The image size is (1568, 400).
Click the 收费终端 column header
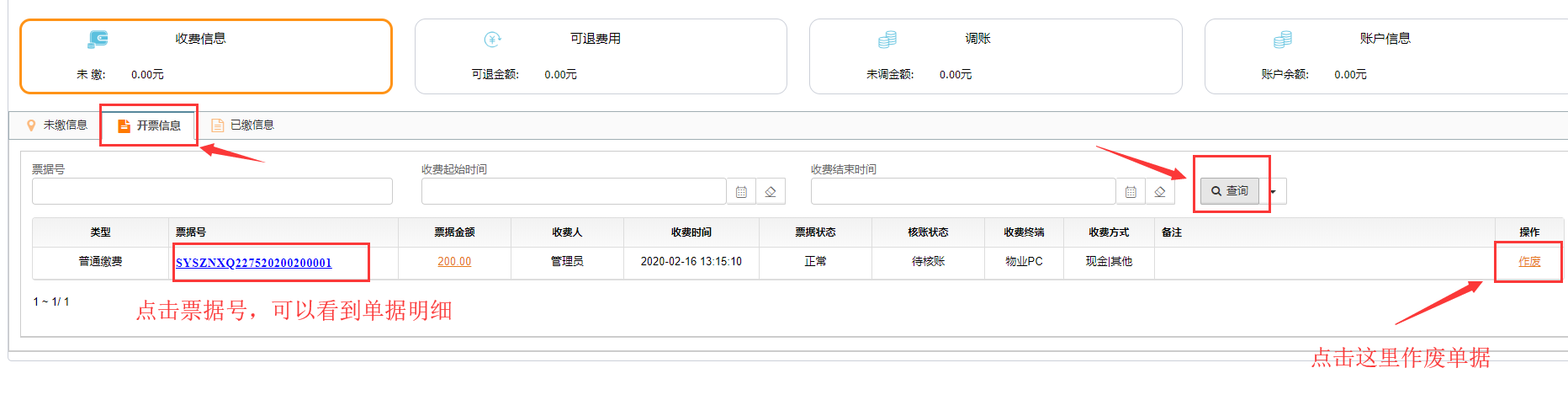point(1024,232)
